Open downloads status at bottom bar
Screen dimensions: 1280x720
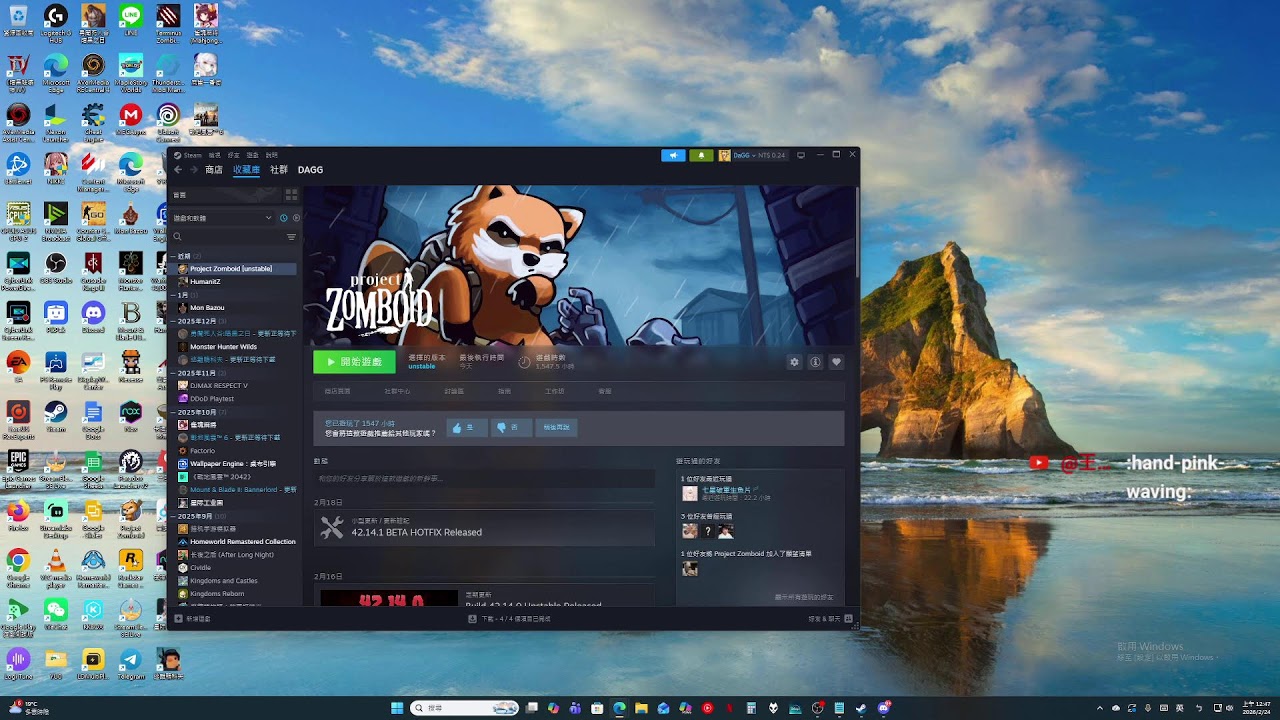(510, 619)
